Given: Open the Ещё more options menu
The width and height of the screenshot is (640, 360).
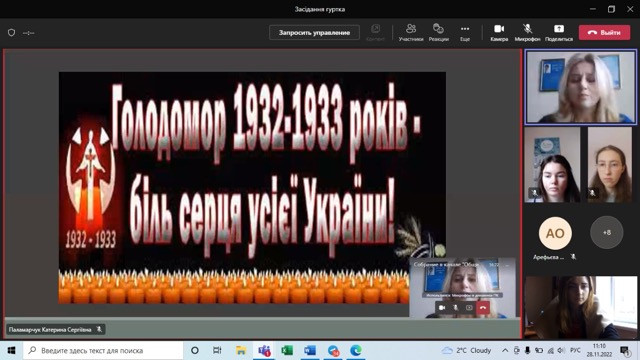Looking at the screenshot, I should [465, 33].
